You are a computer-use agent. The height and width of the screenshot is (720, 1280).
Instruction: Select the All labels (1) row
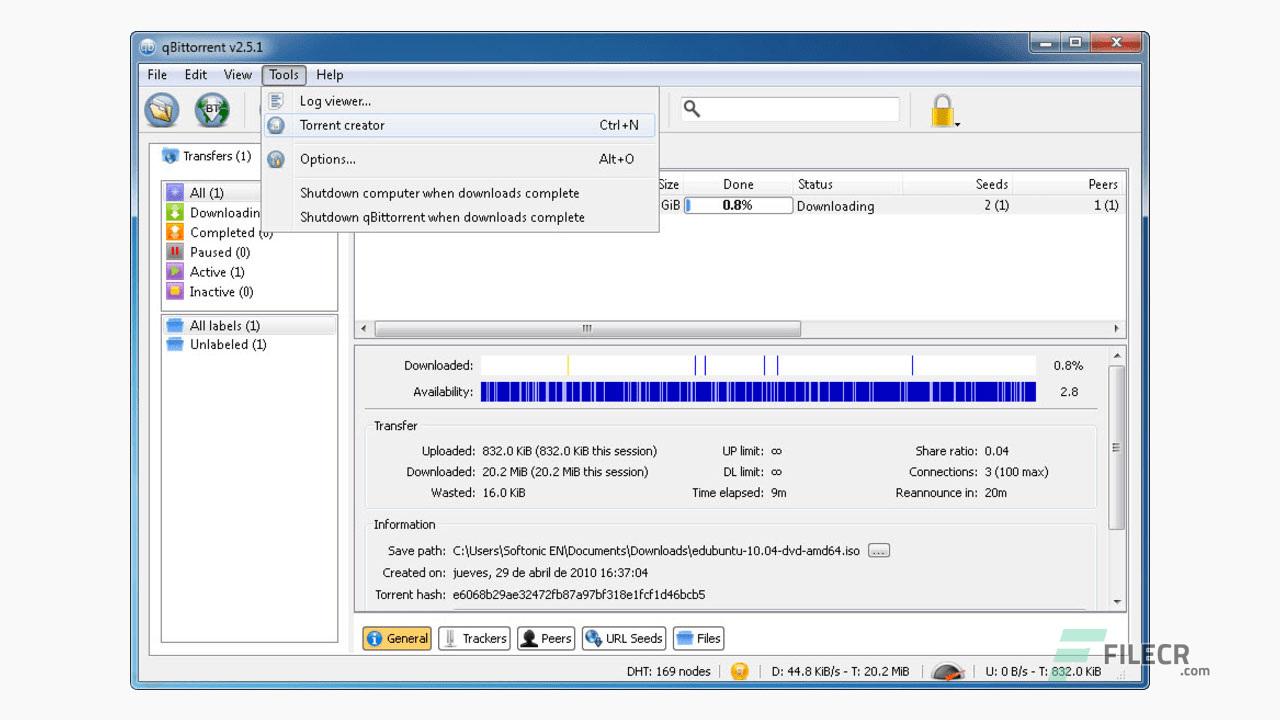[249, 326]
